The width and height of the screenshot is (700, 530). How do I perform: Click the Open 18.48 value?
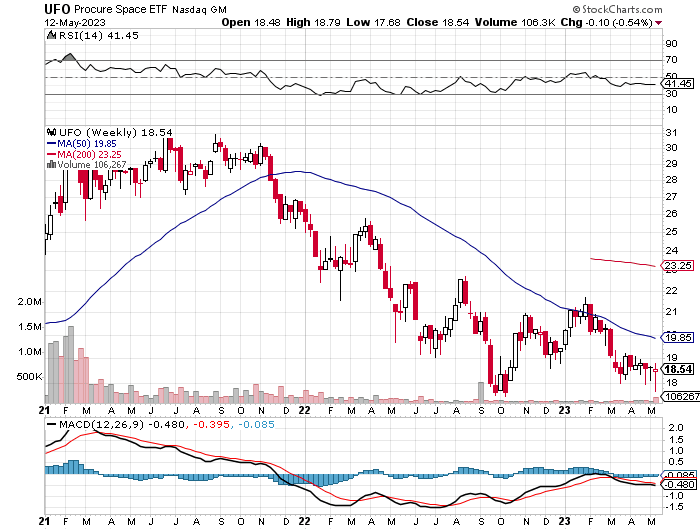(x=251, y=22)
